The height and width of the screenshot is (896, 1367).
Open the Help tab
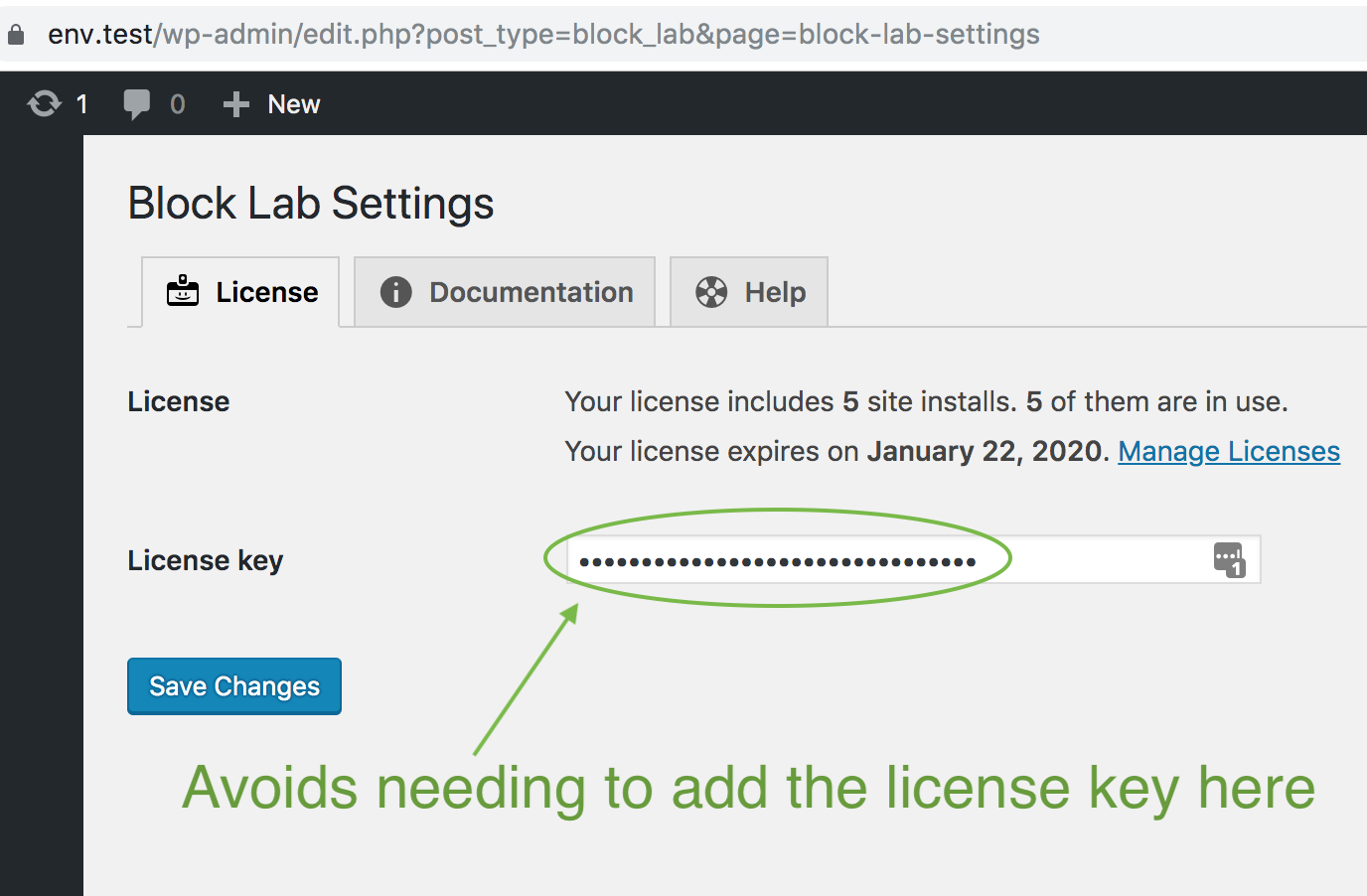[x=748, y=291]
